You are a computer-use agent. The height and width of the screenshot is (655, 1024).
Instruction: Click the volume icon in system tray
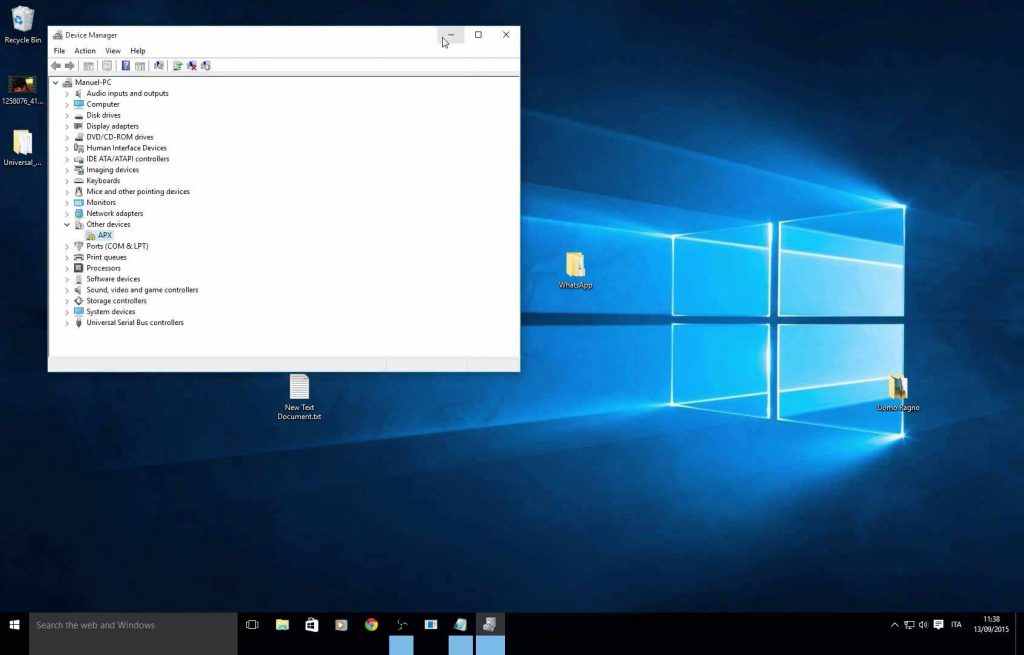pos(923,625)
